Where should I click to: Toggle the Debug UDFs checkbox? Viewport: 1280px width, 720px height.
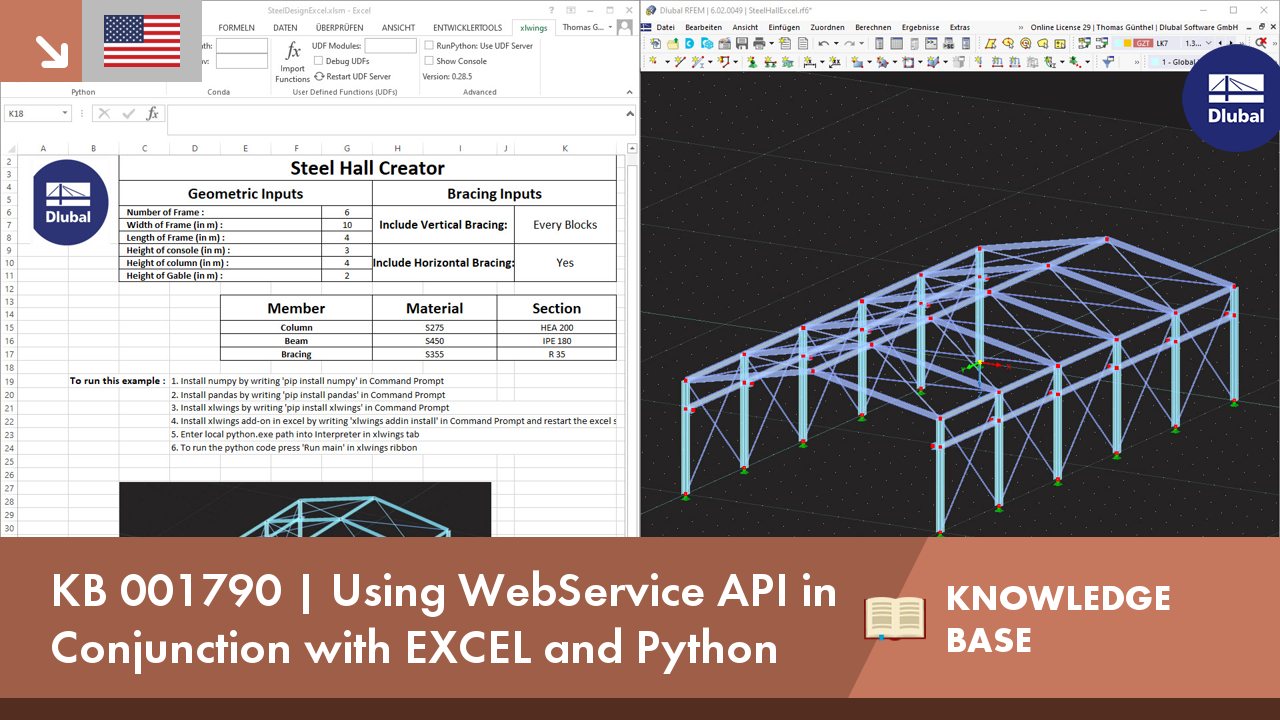pos(317,61)
